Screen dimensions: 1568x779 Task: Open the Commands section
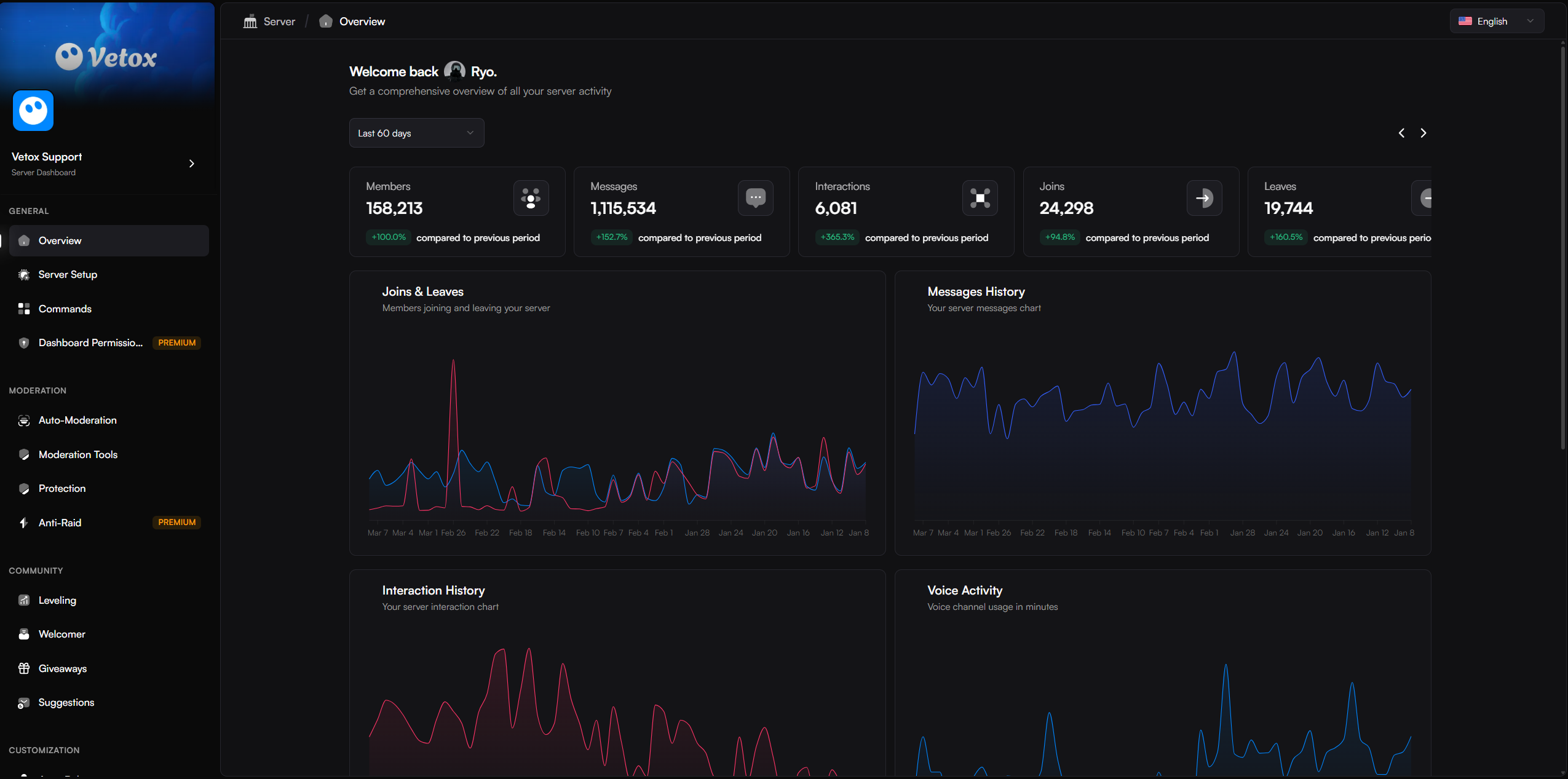65,309
